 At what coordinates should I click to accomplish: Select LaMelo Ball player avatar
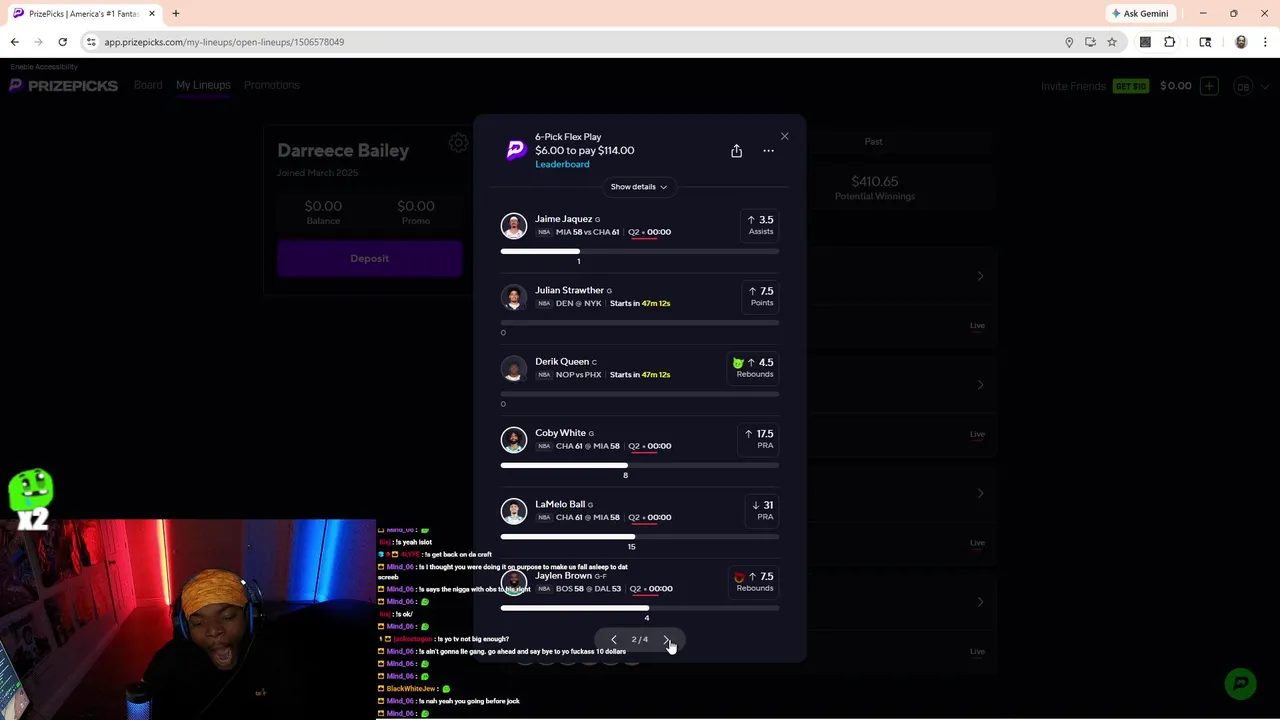(x=514, y=511)
